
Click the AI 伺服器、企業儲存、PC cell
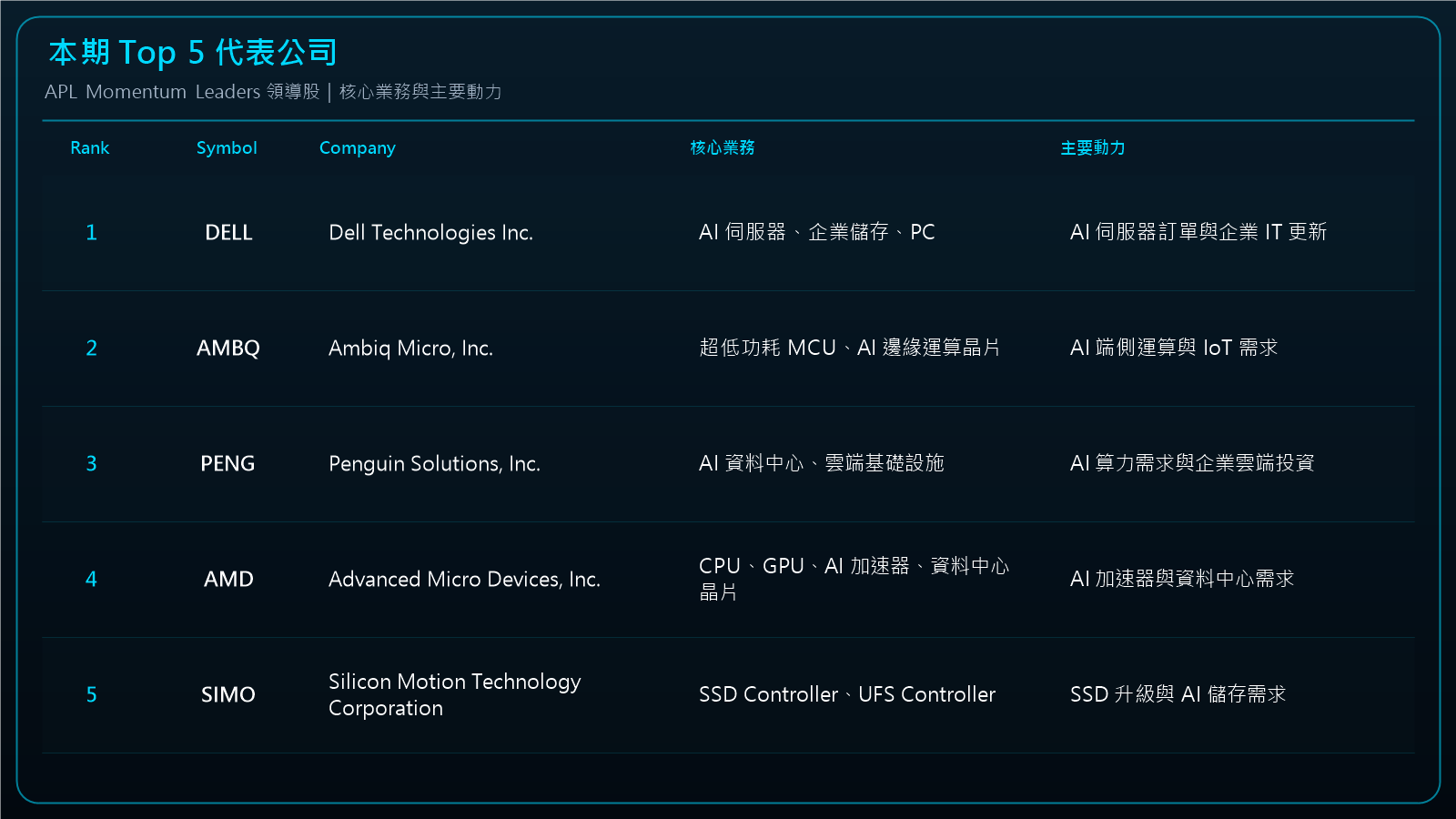coord(817,232)
